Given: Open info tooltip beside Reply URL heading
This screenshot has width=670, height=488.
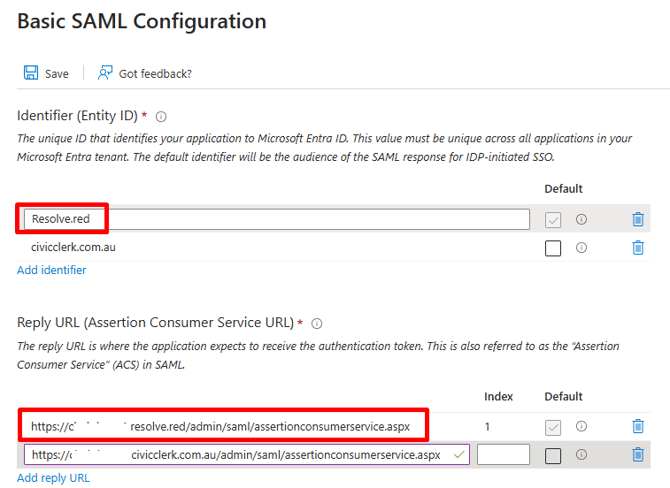Looking at the screenshot, I should [317, 323].
